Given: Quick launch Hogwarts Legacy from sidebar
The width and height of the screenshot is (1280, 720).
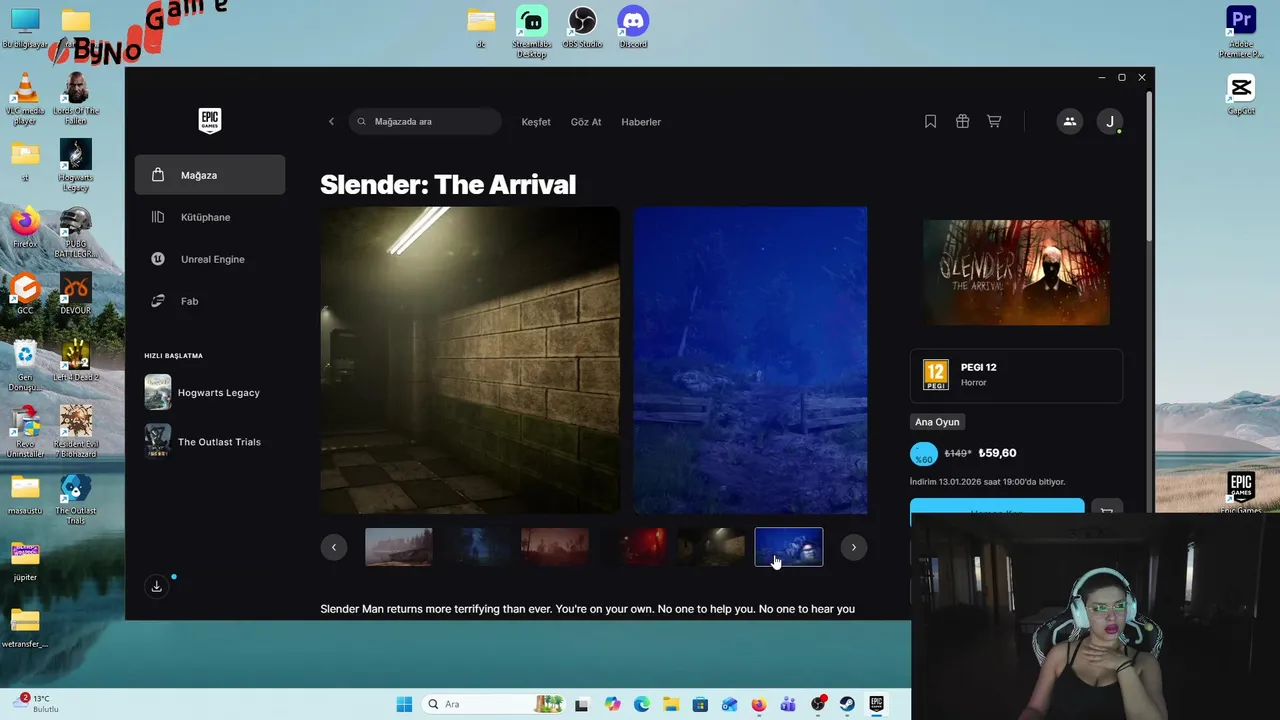Looking at the screenshot, I should (x=210, y=392).
